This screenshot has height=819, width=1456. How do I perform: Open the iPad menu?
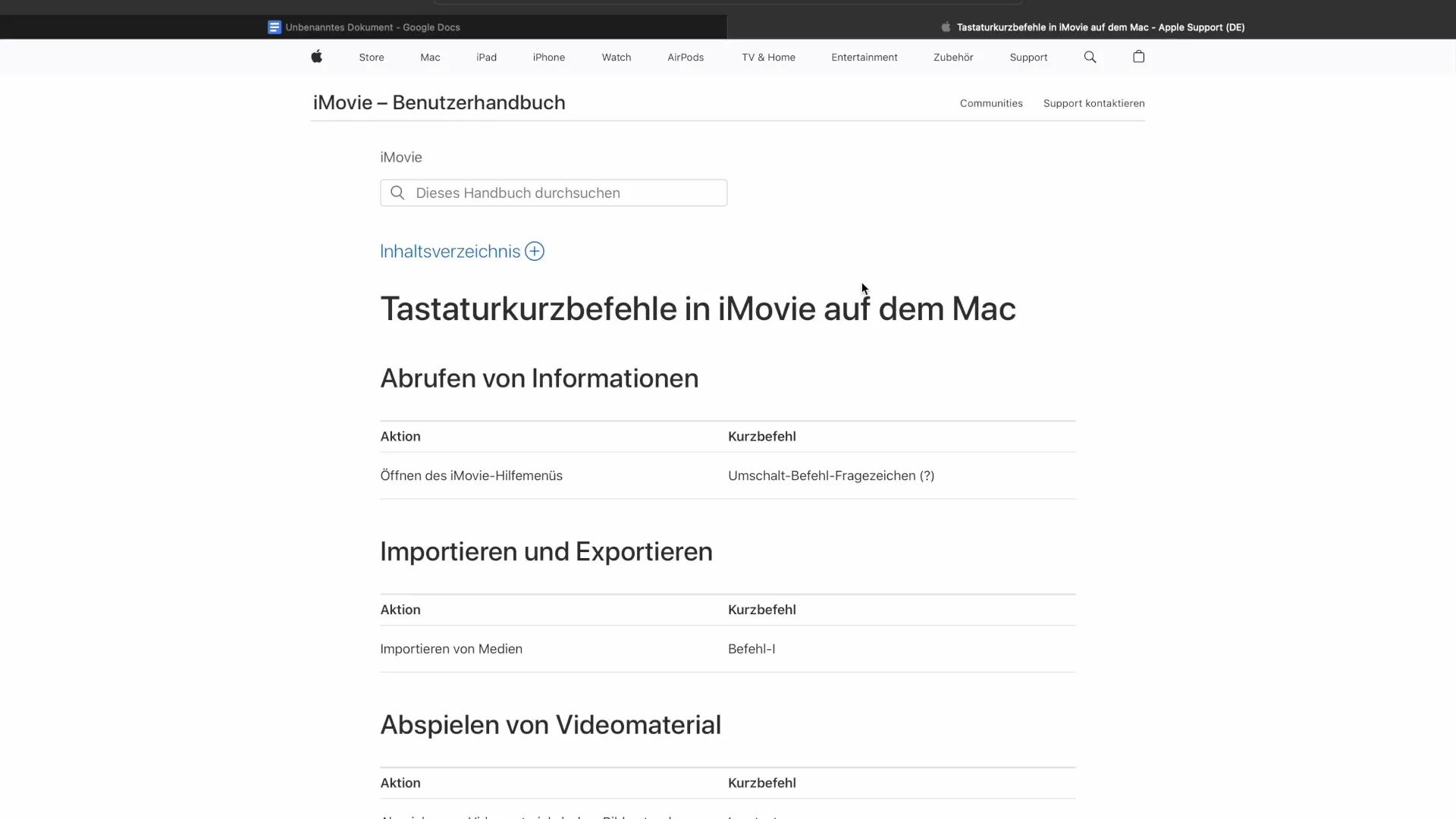click(486, 58)
